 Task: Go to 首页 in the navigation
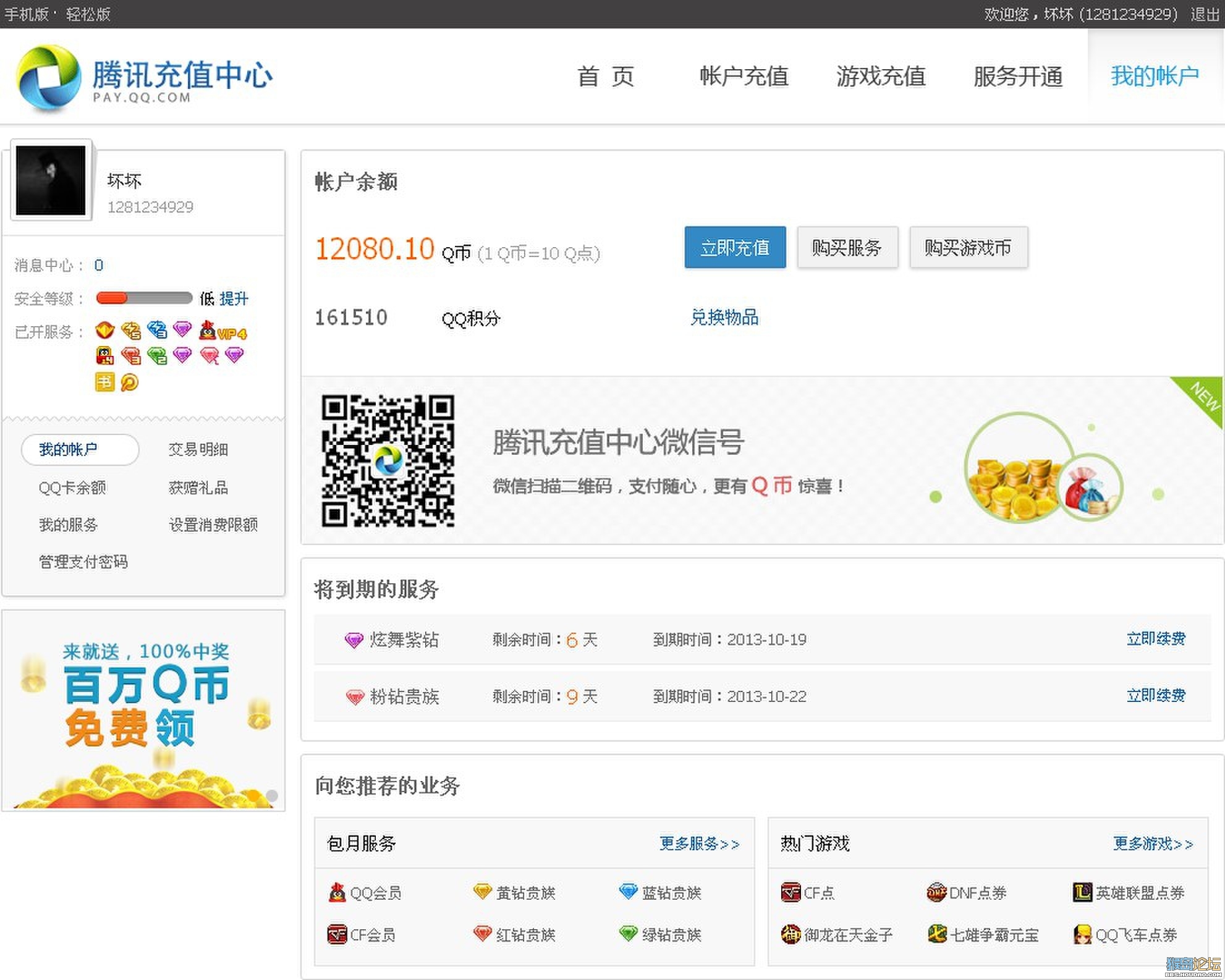coord(606,77)
